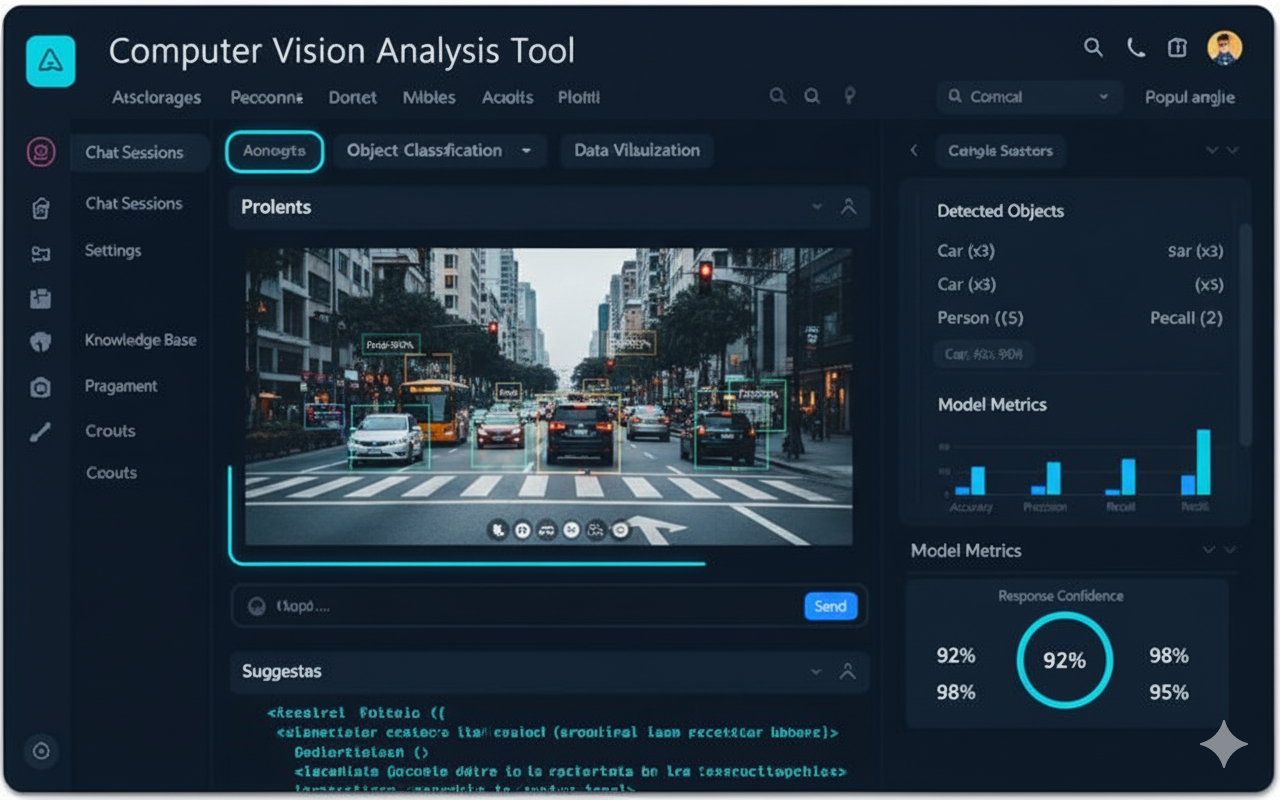The image size is (1280, 800).
Task: Click sidebar icon beside lower Chat Sessions
Action: (40, 208)
